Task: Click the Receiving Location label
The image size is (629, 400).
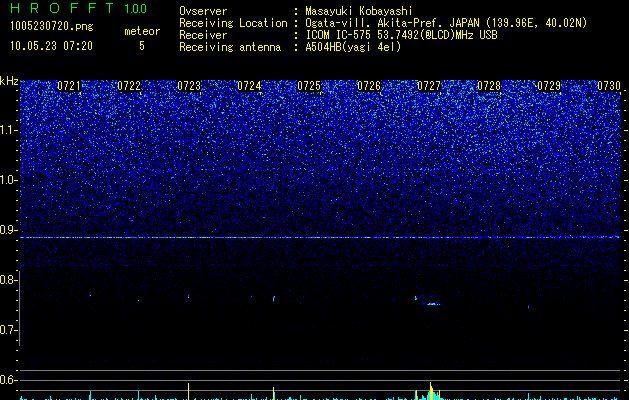Action: (x=233, y=23)
